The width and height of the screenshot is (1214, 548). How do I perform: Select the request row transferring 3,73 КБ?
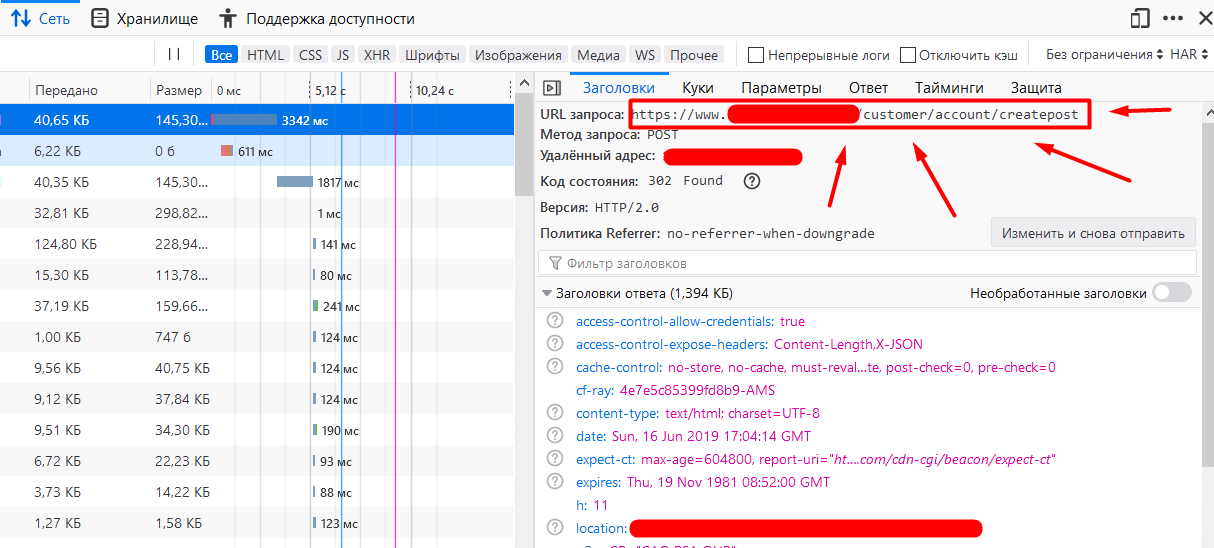click(x=257, y=491)
